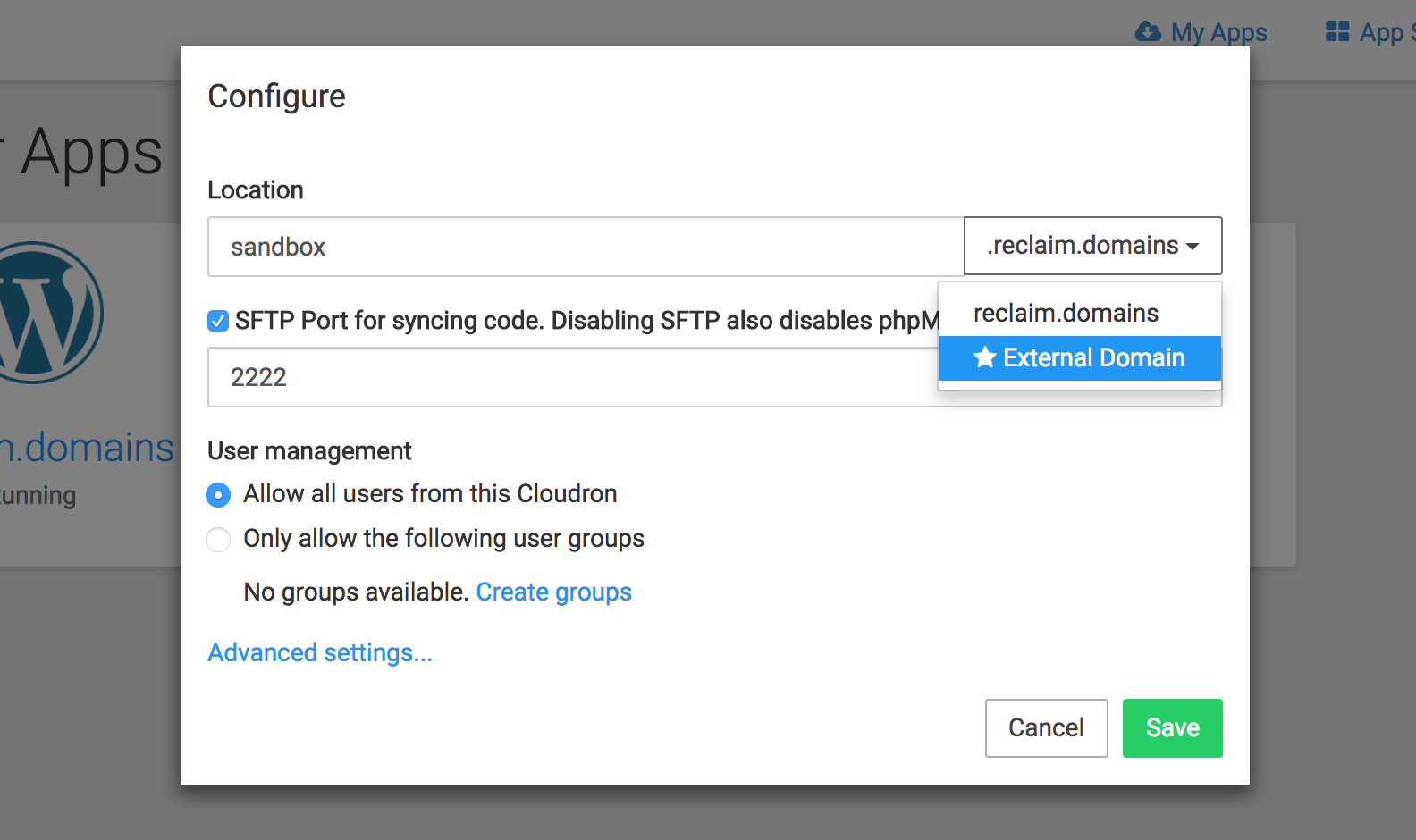
Task: Open the .reclaim.domains domain dropdown
Action: pyautogui.click(x=1092, y=246)
